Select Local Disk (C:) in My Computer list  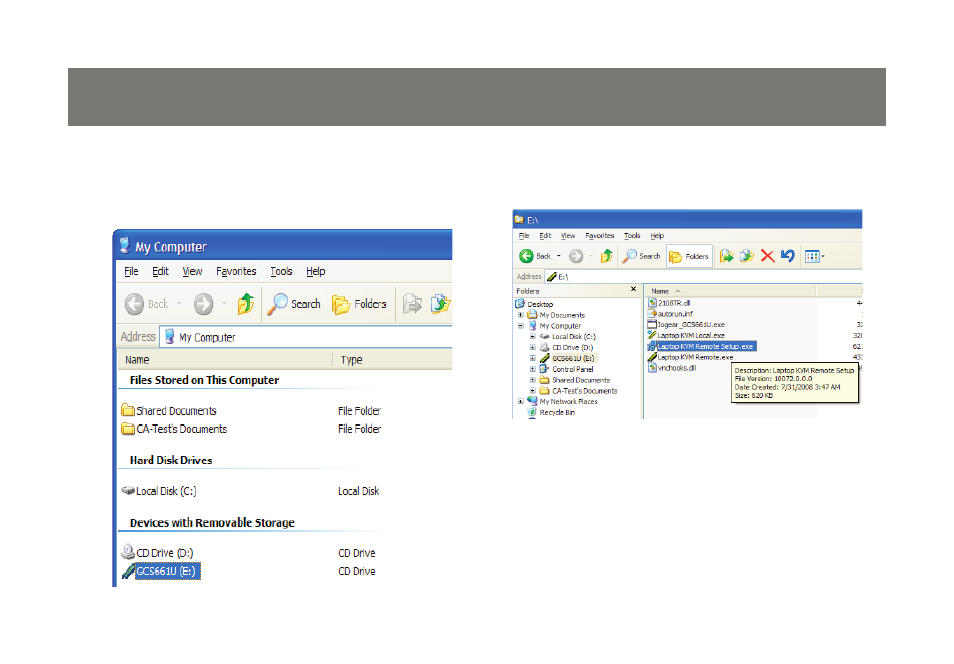tap(159, 491)
